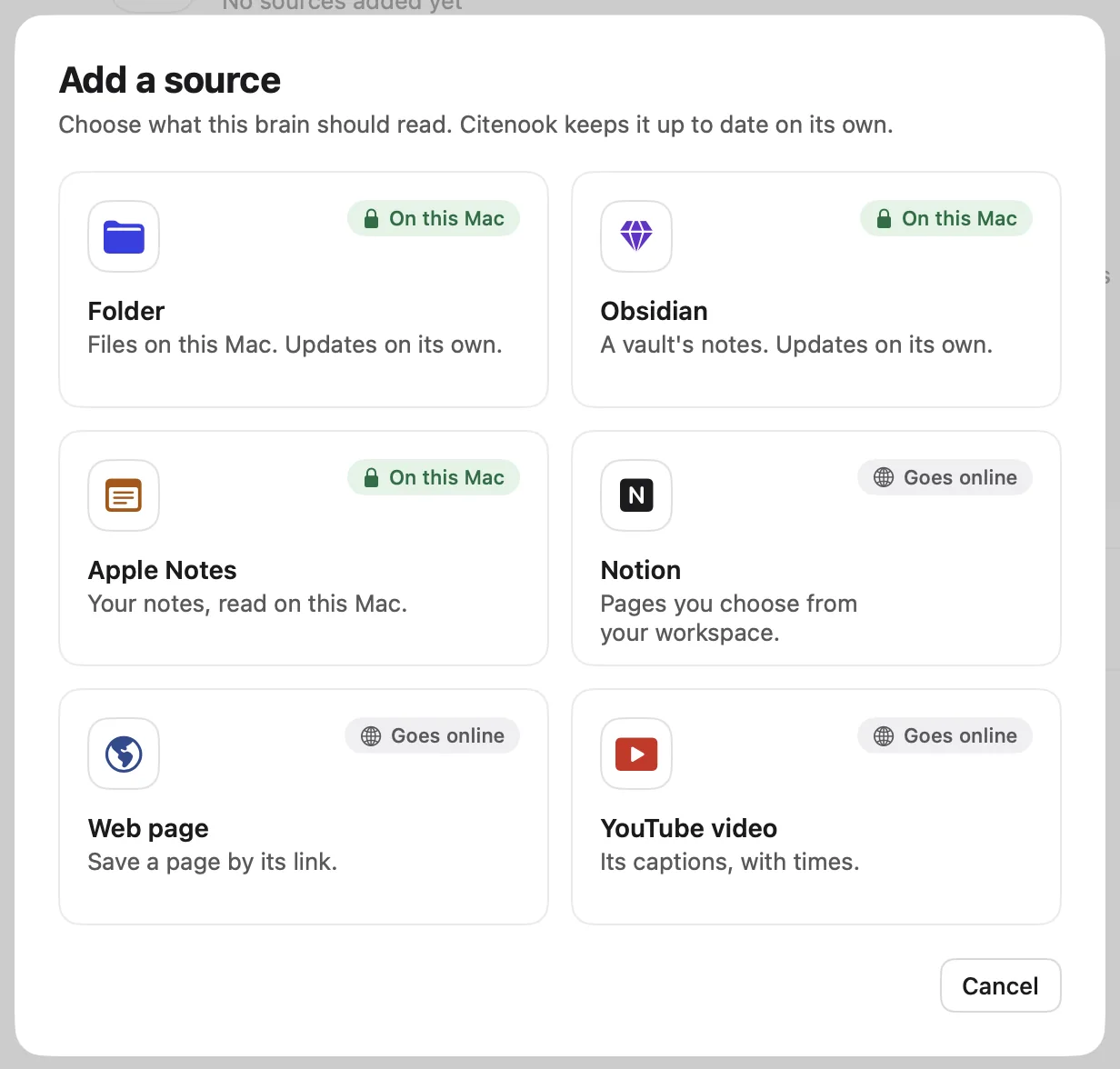Screen dimensions: 1120x1069
Task: Click the "Goes online" label on Notion card
Action: click(x=960, y=478)
